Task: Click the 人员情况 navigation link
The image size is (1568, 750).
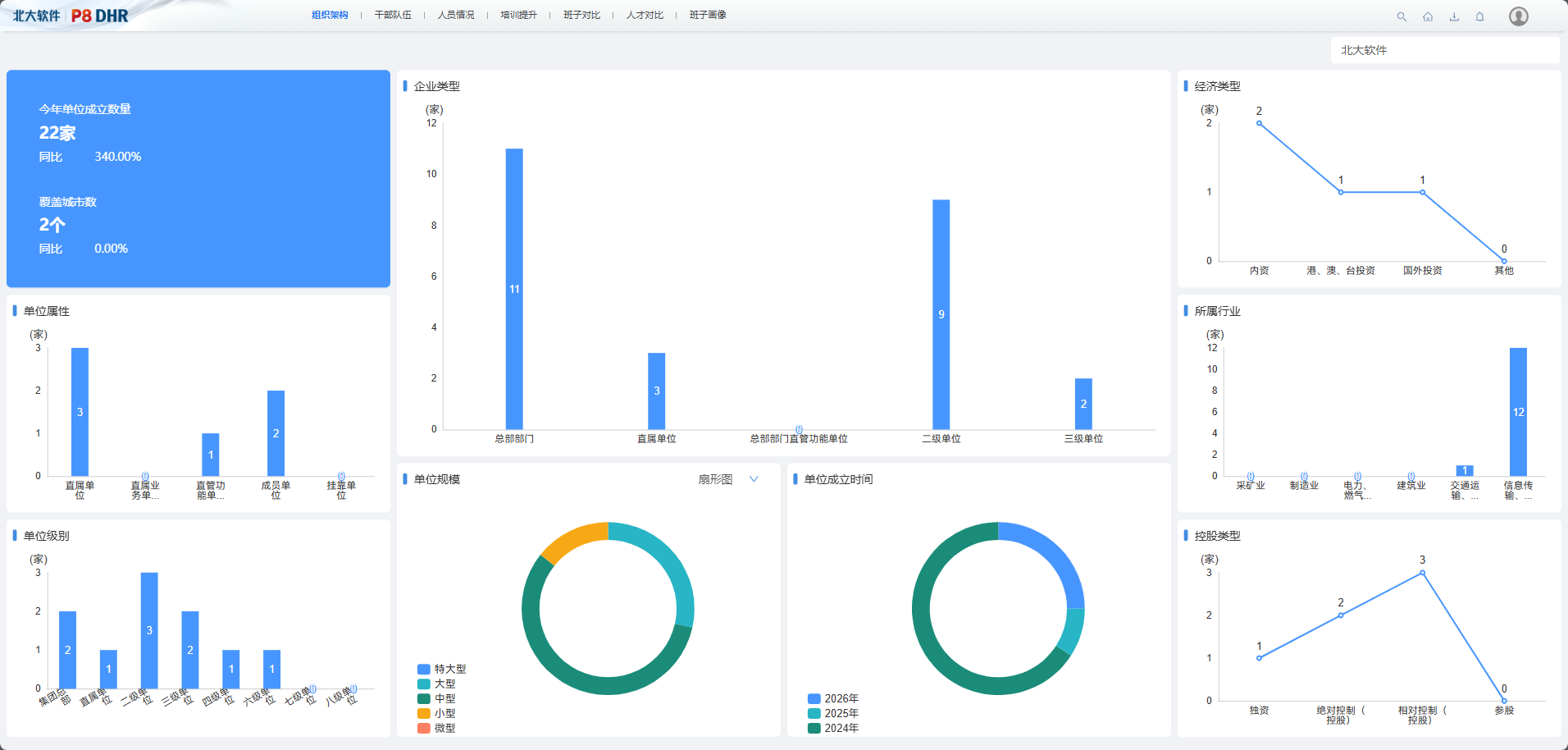Action: (x=456, y=15)
